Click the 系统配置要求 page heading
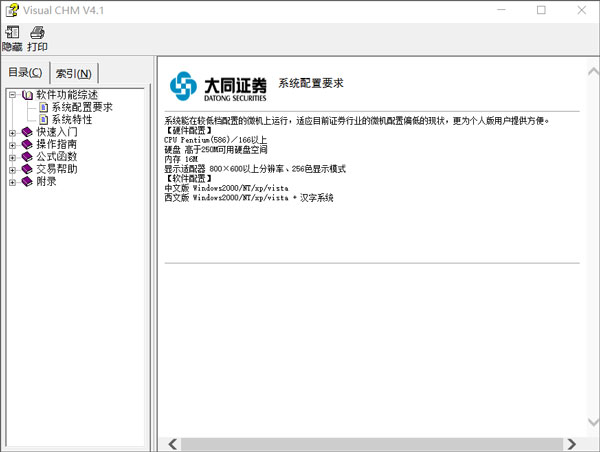The width and height of the screenshot is (600, 452). point(311,83)
